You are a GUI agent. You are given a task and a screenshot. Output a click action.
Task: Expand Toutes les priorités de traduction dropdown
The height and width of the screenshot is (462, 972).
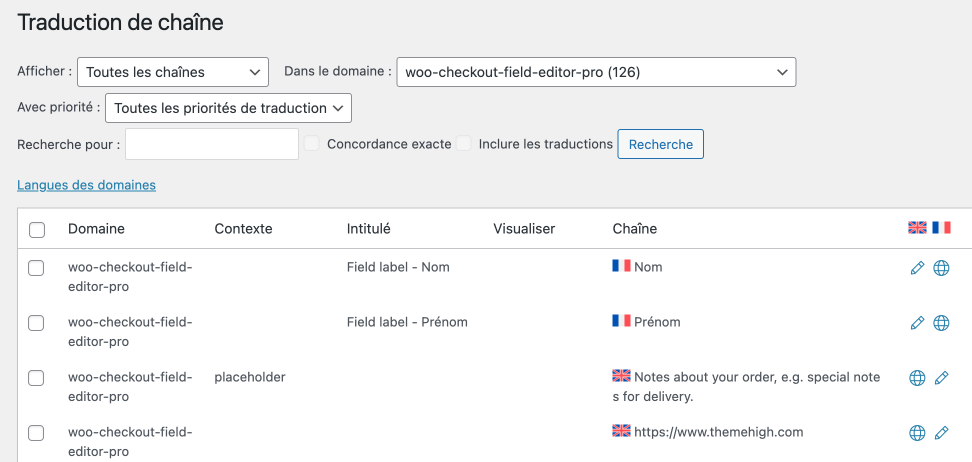coord(229,108)
